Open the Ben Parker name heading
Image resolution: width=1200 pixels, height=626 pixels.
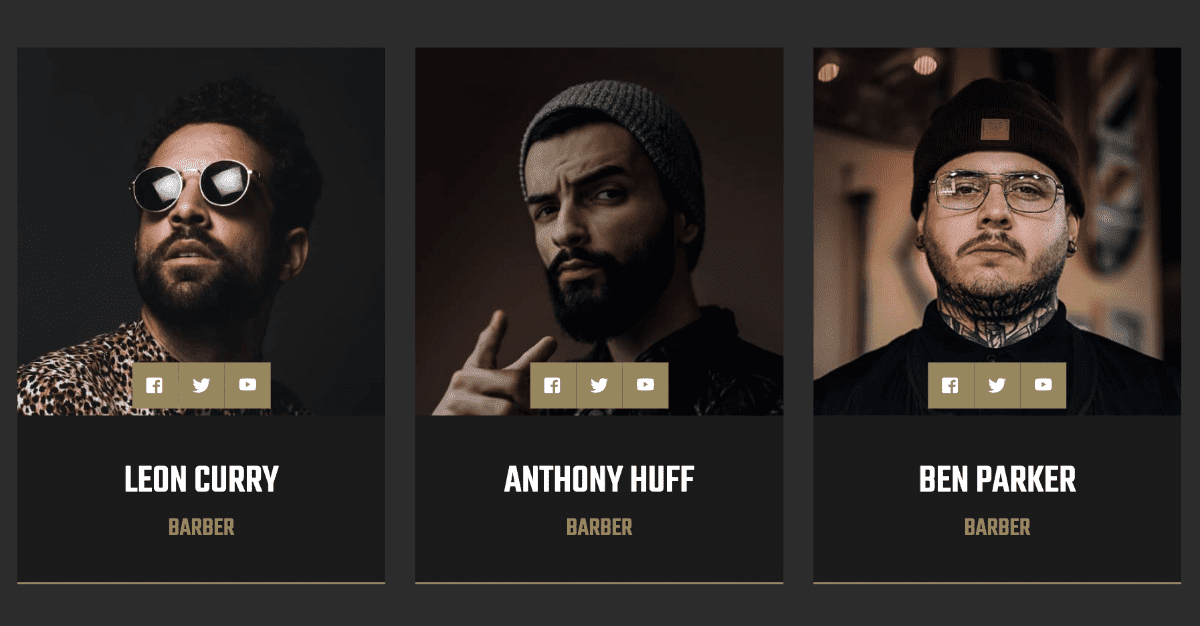coord(997,480)
